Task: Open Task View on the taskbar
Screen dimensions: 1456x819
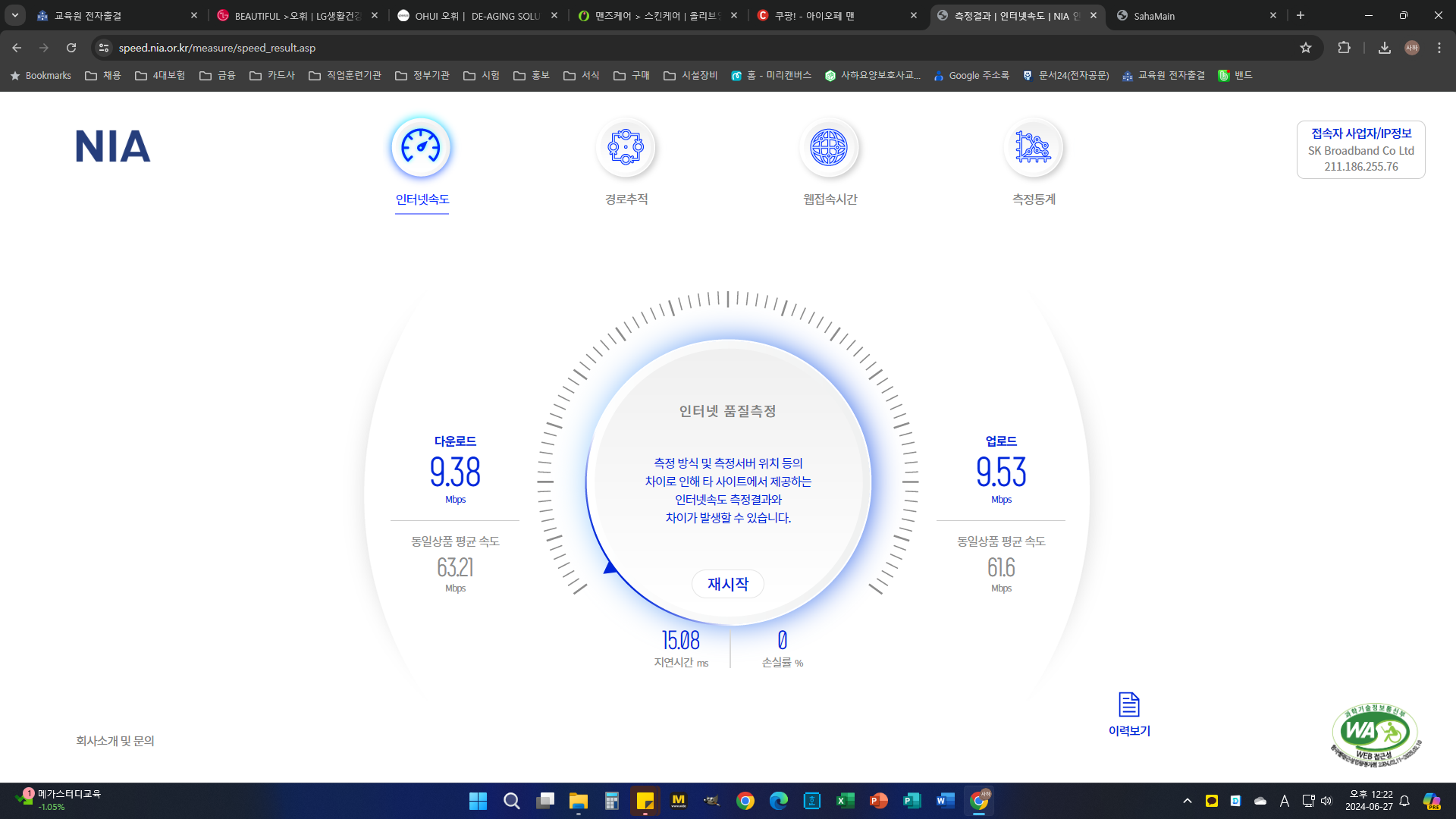Action: (x=545, y=801)
